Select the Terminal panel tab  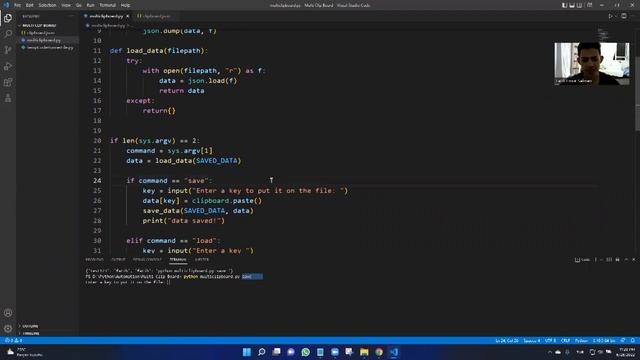[x=178, y=260]
